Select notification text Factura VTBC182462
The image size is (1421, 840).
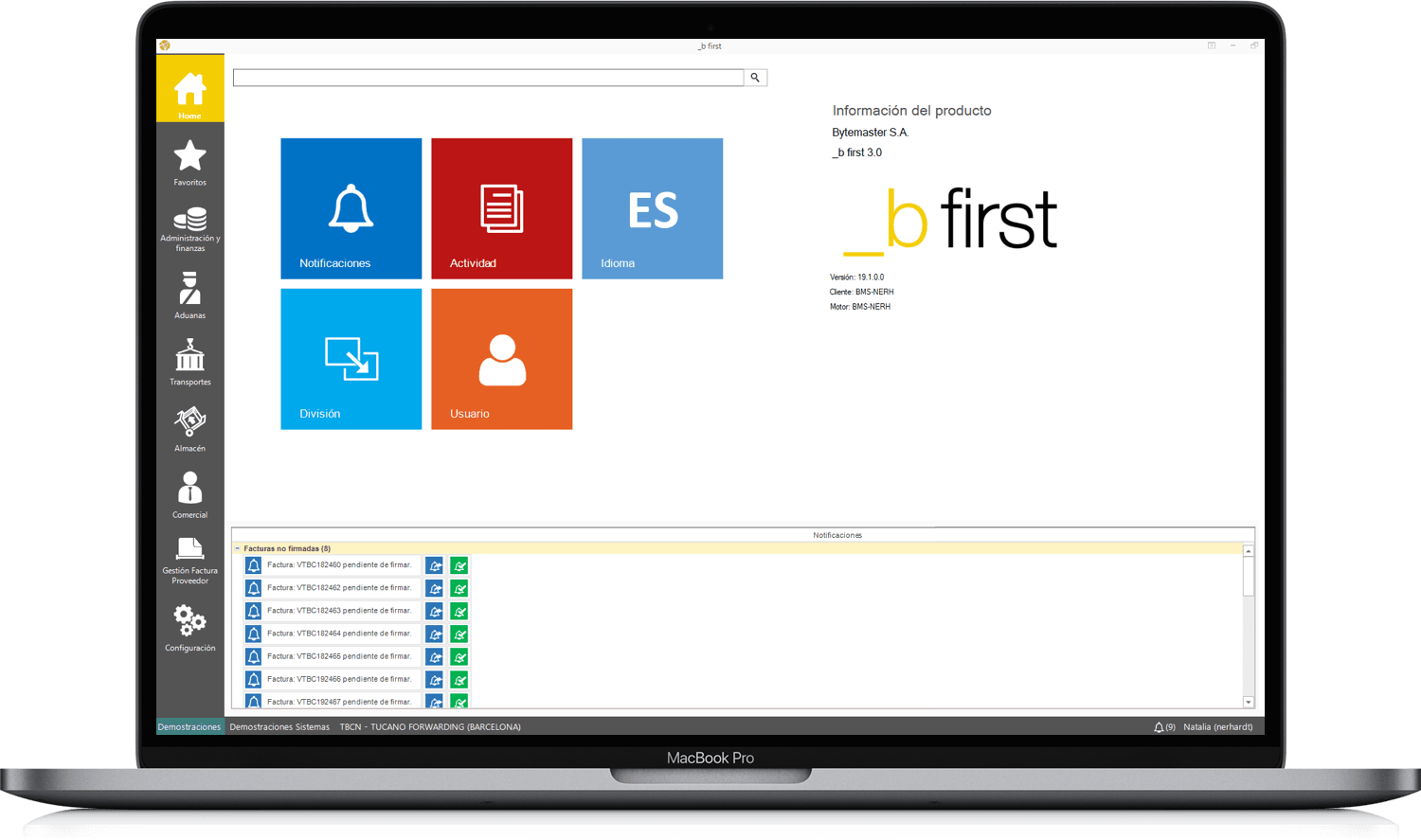[339, 587]
